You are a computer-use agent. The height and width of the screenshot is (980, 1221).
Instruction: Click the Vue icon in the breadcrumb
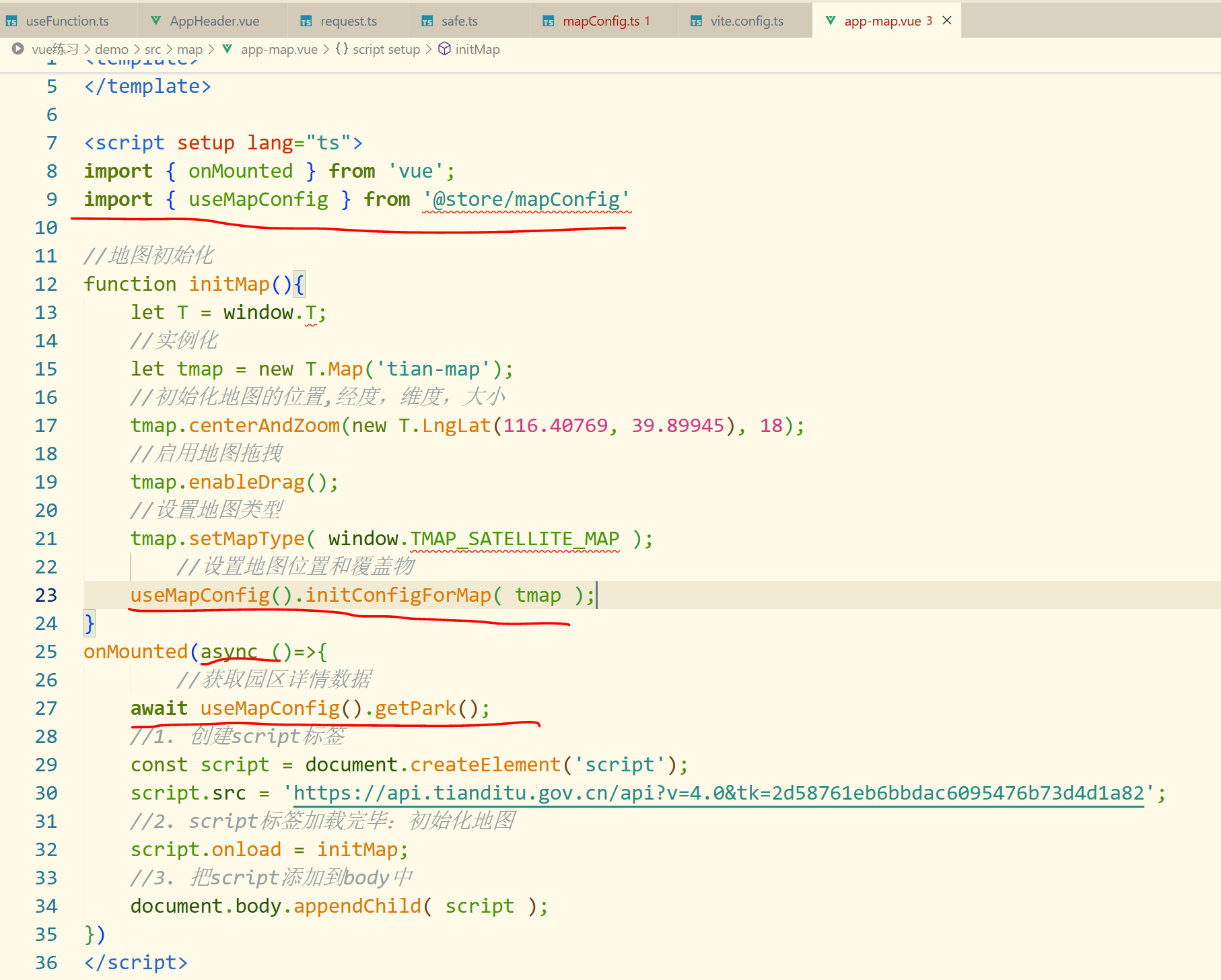(228, 48)
